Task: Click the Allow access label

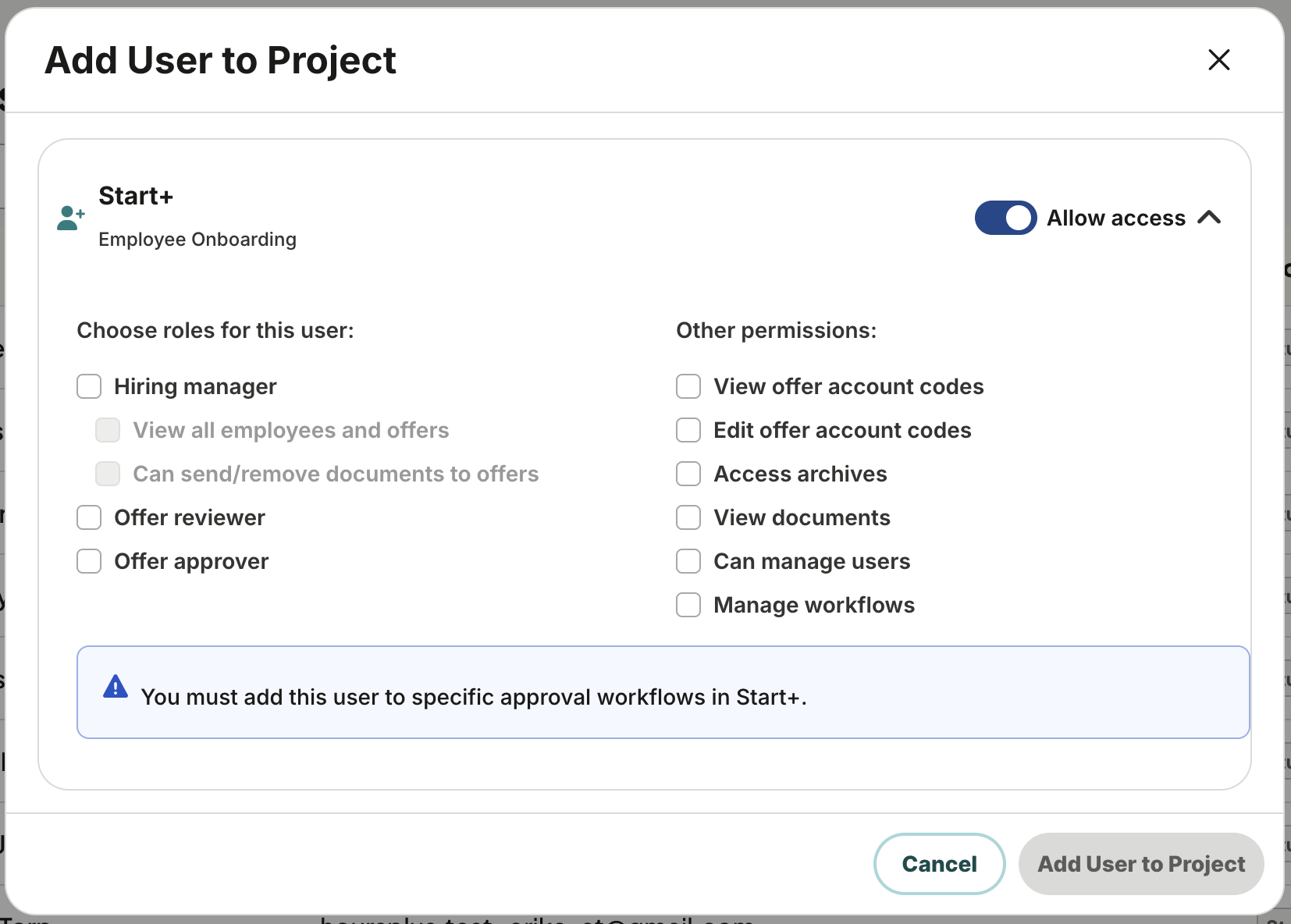Action: pyautogui.click(x=1116, y=218)
